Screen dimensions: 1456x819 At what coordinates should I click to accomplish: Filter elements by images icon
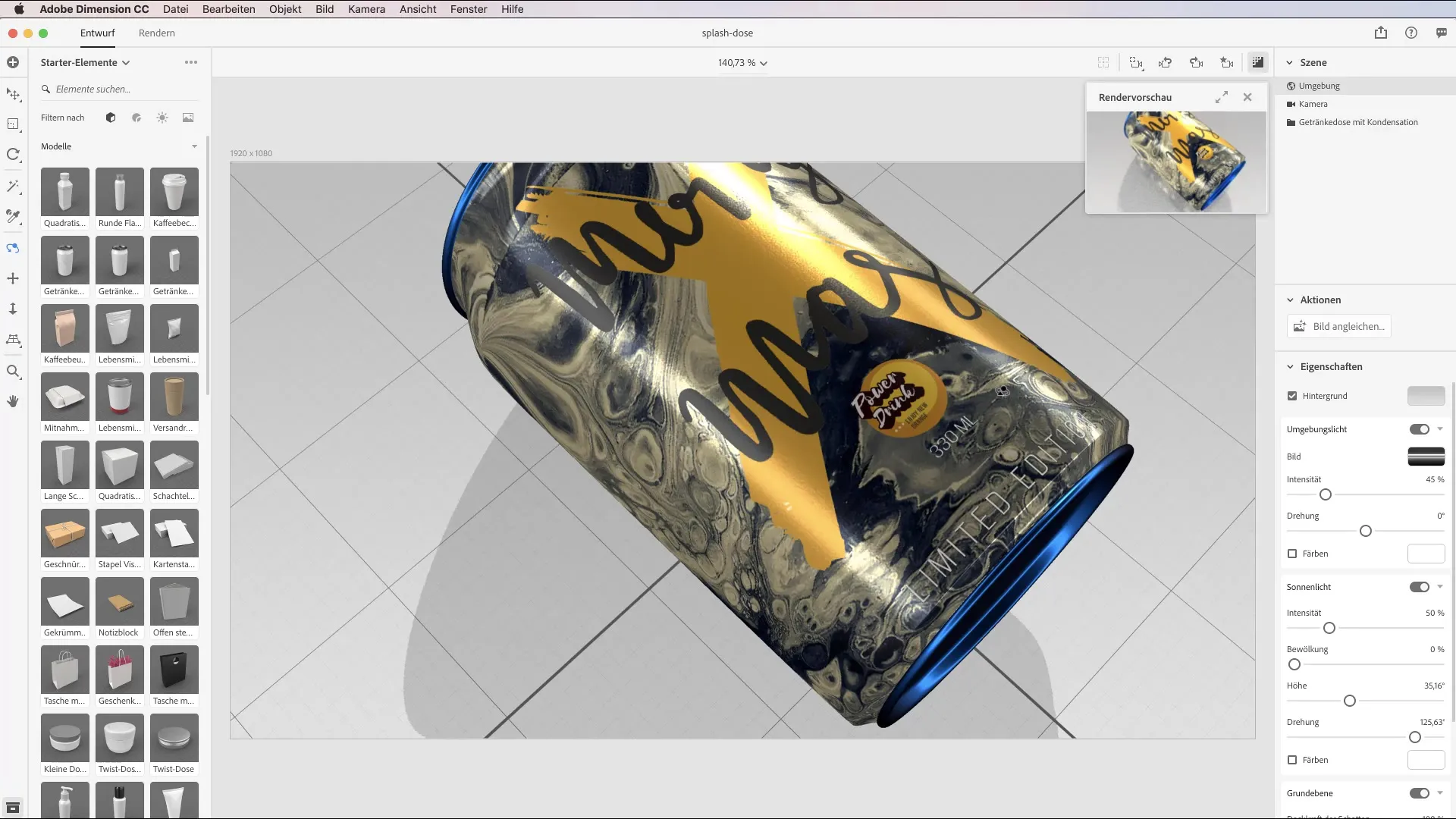point(188,118)
